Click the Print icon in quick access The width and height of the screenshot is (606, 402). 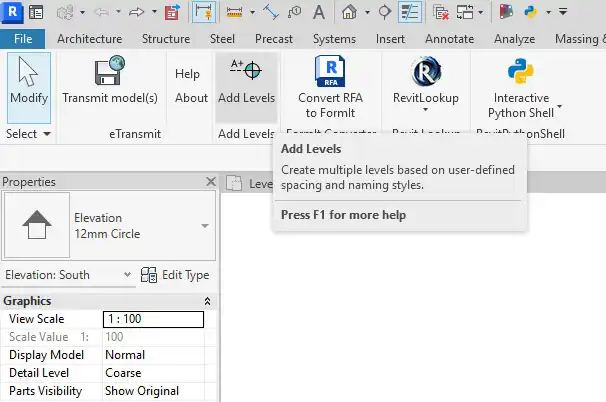click(x=172, y=12)
